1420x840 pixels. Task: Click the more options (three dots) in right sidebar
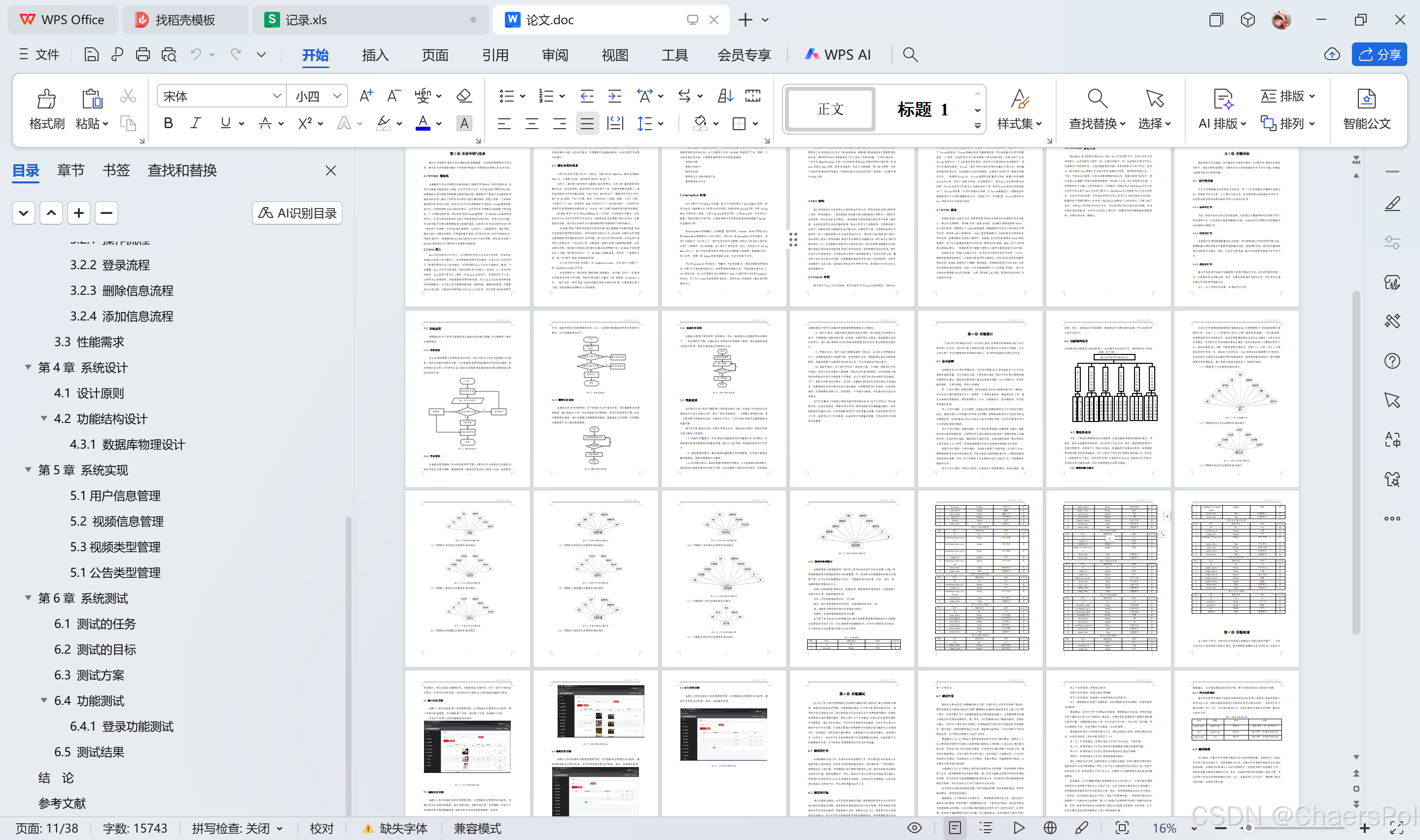pos(1392,519)
